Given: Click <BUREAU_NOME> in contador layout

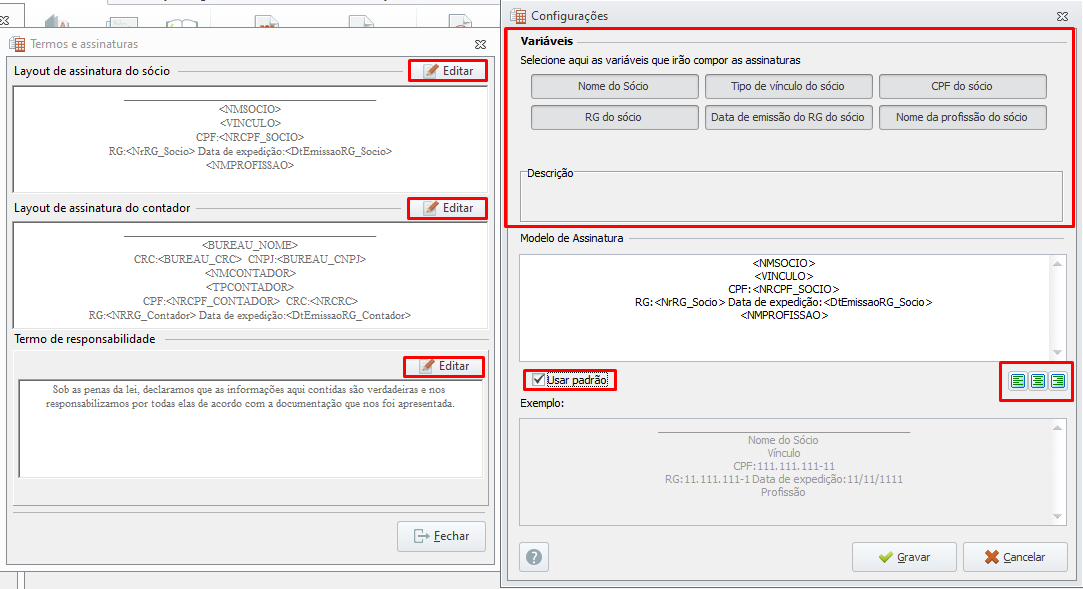Looking at the screenshot, I should click(250, 245).
